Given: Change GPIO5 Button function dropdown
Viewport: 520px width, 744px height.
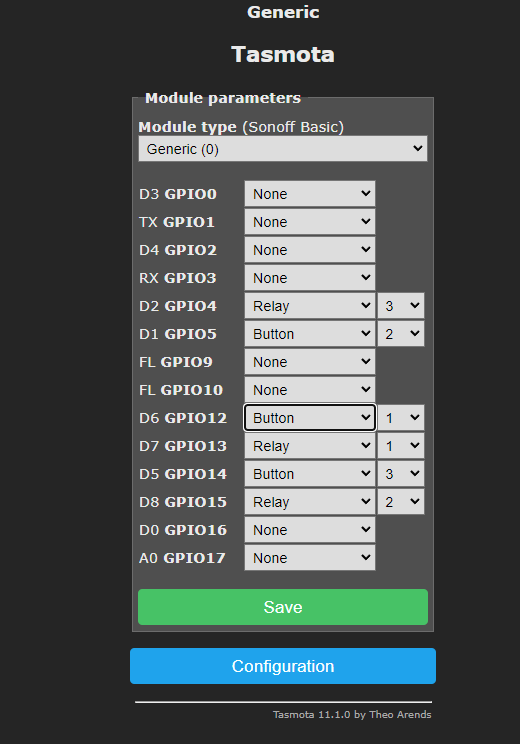Looking at the screenshot, I should point(310,334).
